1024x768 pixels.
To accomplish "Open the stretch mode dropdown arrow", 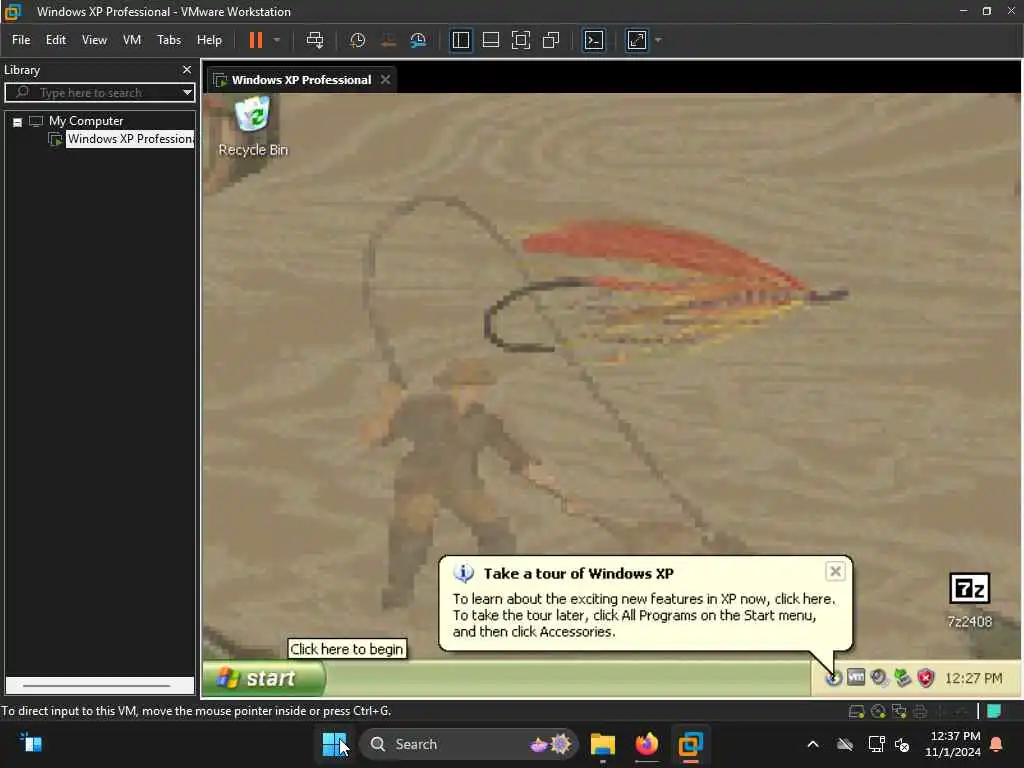I will (x=658, y=40).
